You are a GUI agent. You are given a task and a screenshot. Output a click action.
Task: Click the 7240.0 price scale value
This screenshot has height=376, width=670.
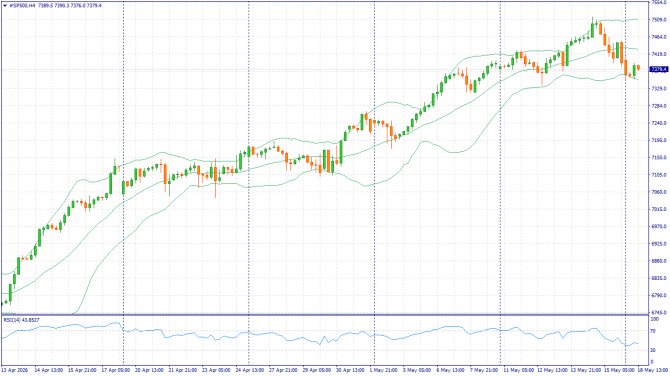click(x=659, y=123)
